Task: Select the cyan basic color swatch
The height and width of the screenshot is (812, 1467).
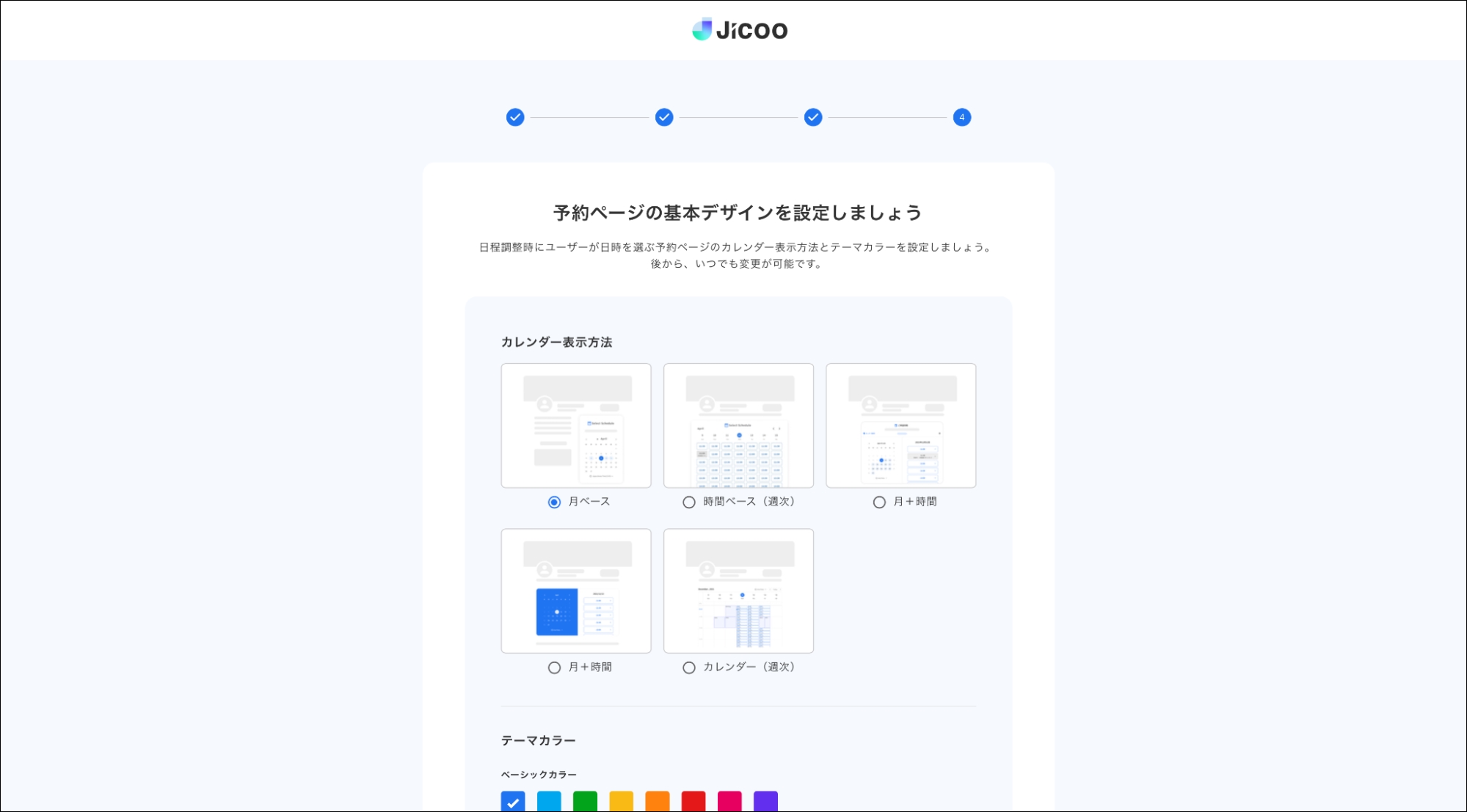Action: (549, 802)
